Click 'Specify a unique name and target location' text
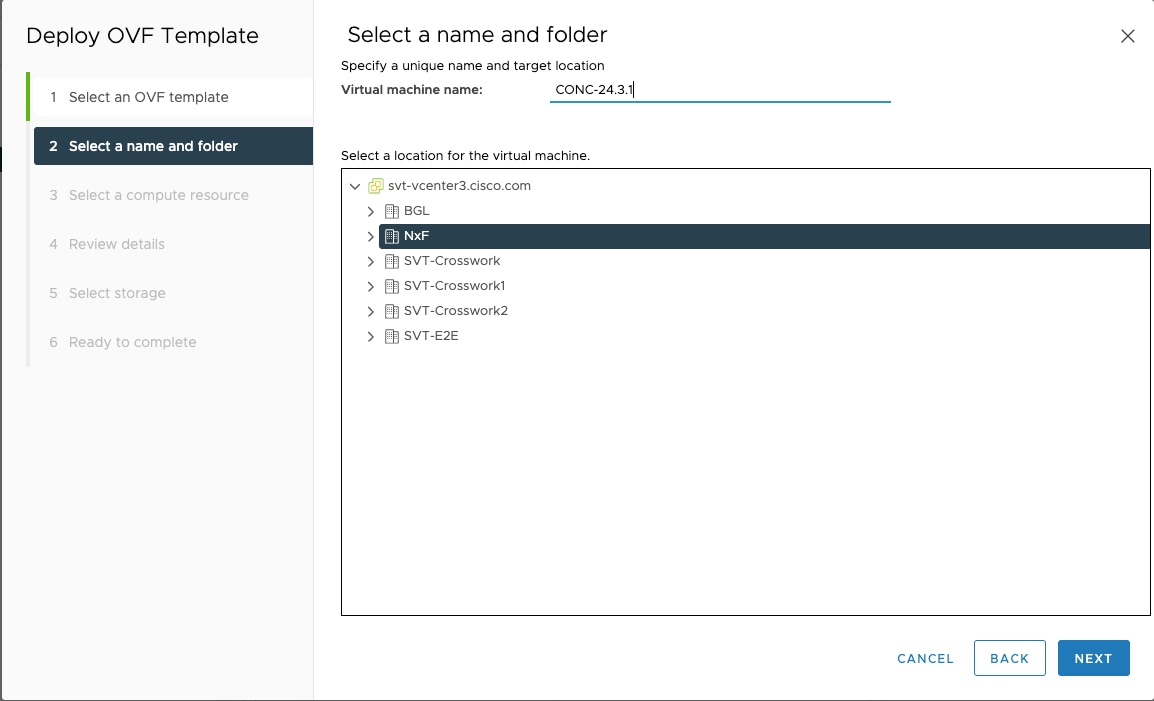Screen dimensions: 1154x701 (472, 66)
